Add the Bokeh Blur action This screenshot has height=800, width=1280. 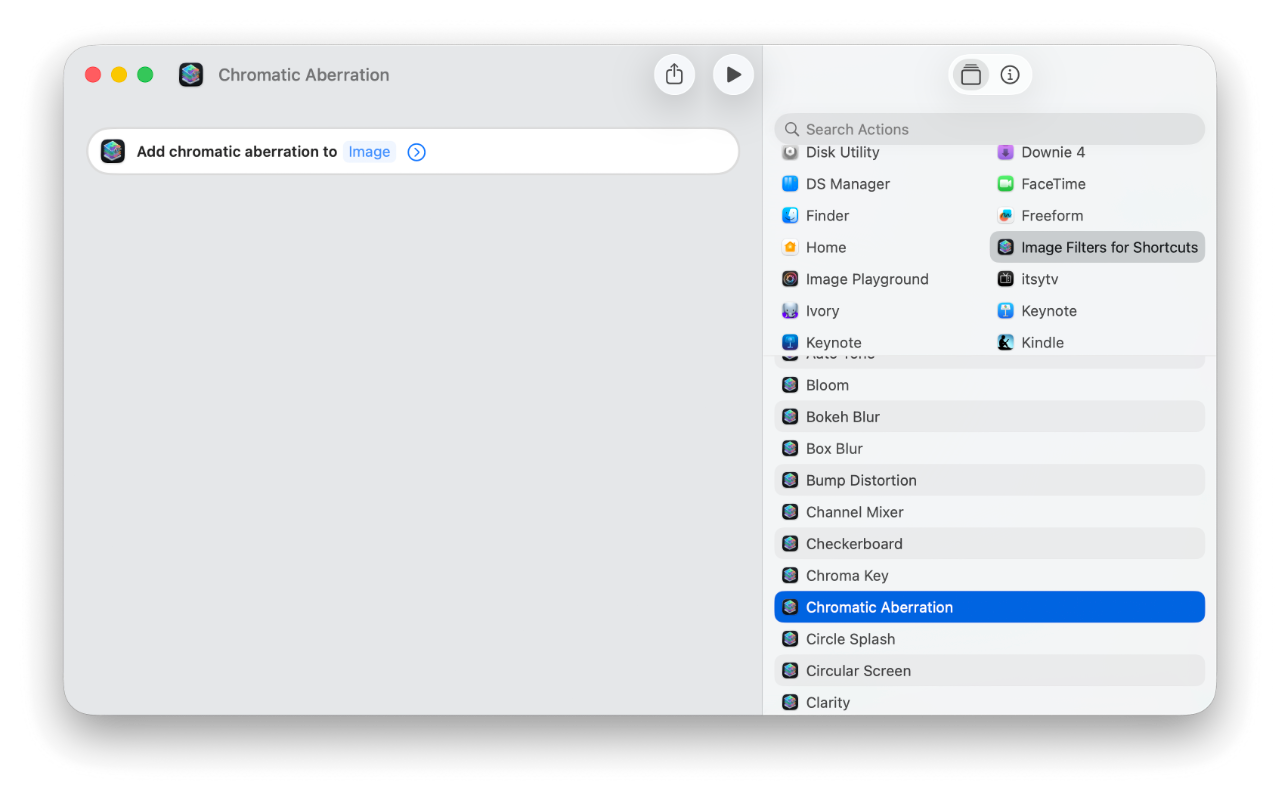[989, 417]
